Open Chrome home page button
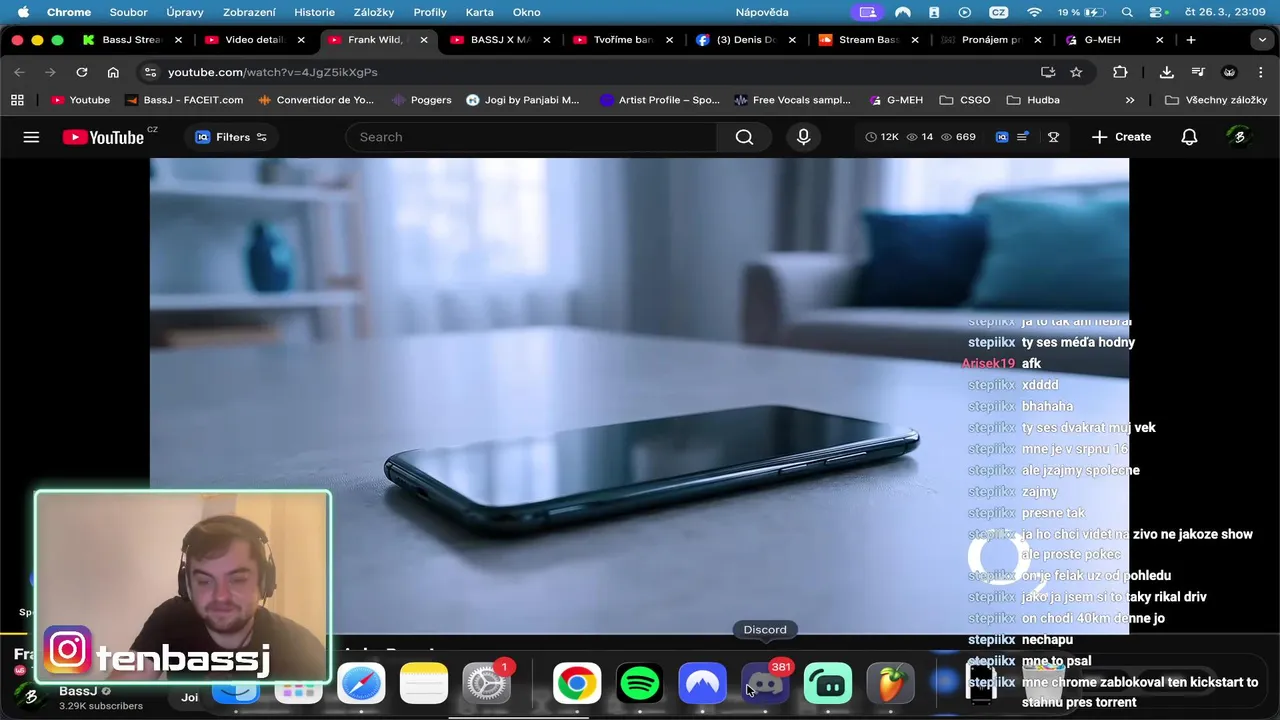 (x=113, y=72)
